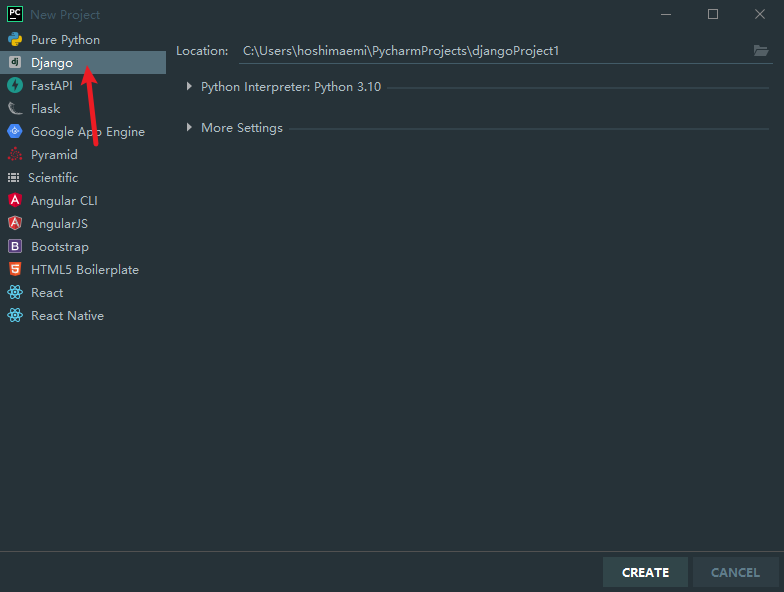Viewport: 784px width, 592px height.
Task: Select Django label in list
Action: (x=52, y=63)
